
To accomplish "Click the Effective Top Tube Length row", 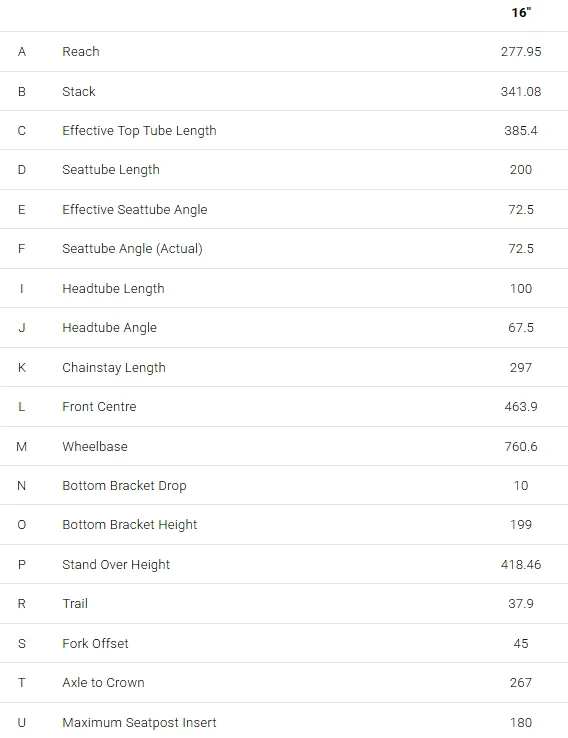I will (x=284, y=130).
